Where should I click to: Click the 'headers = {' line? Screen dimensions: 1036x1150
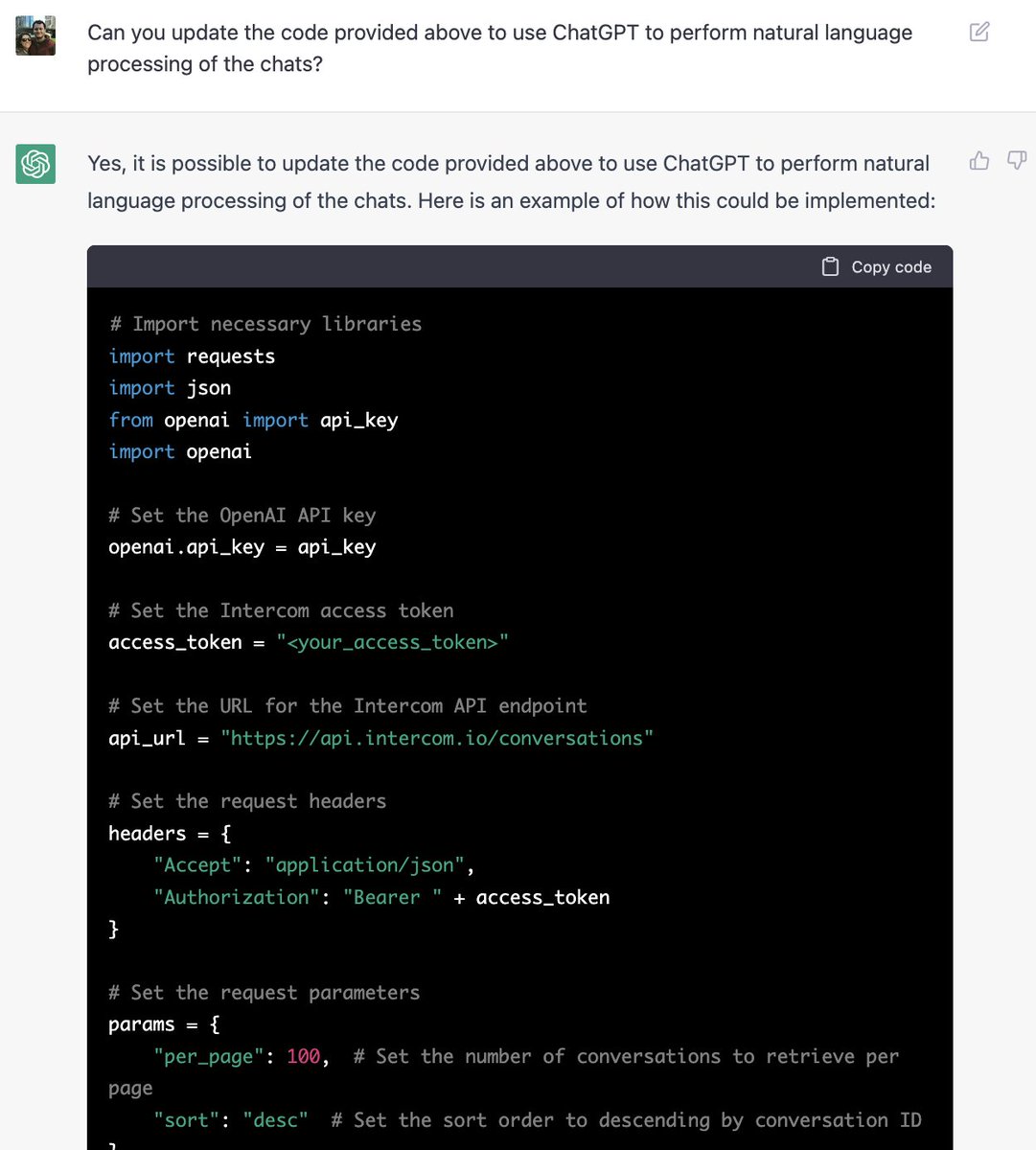170,834
